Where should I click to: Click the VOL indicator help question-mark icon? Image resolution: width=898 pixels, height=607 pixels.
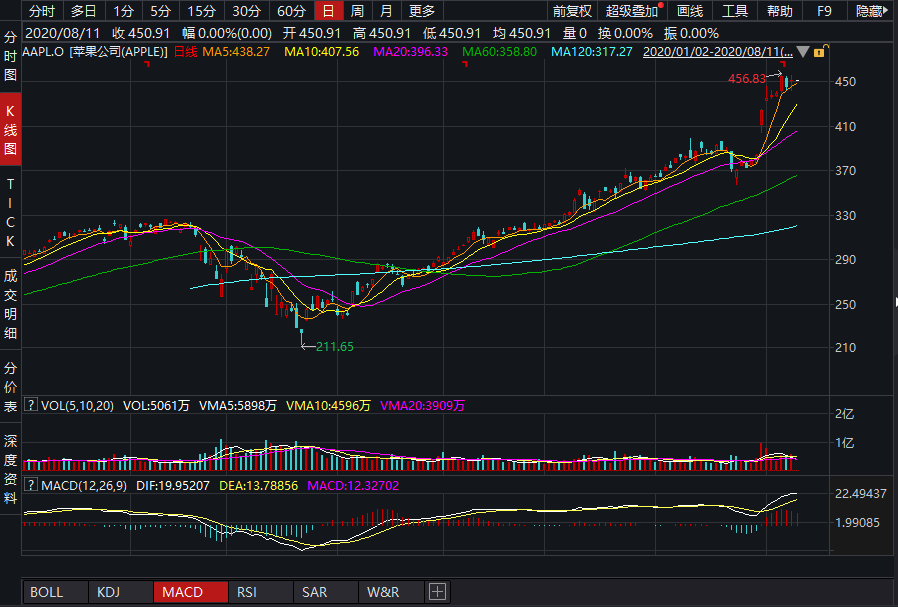coord(30,406)
